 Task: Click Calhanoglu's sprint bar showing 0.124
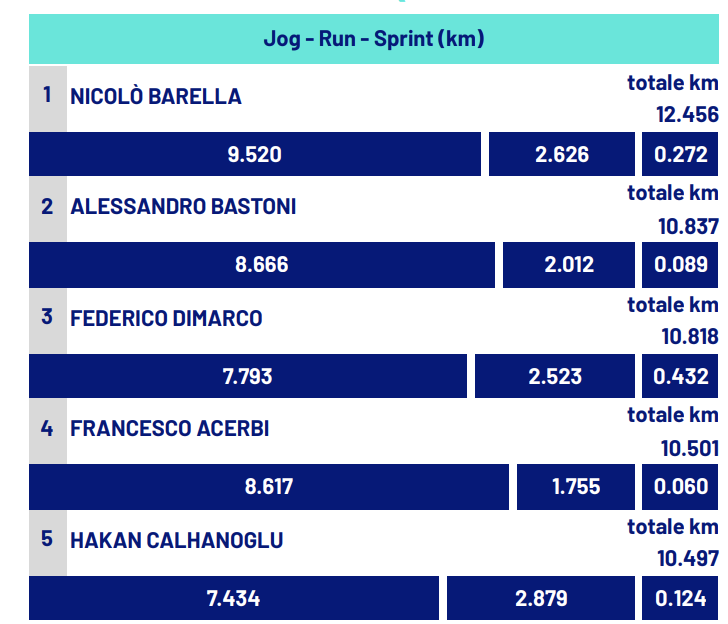[680, 598]
